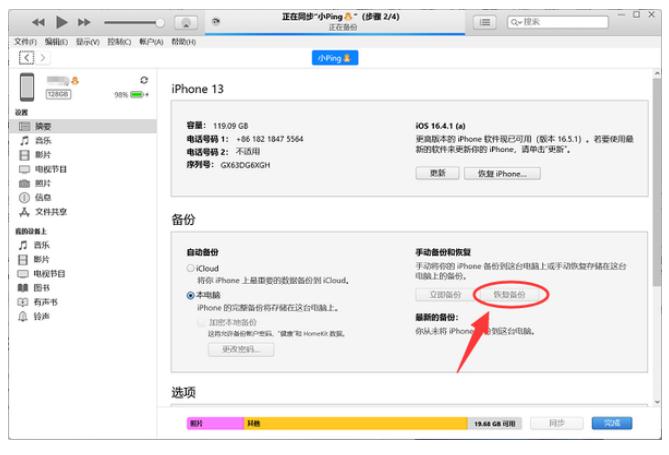This screenshot has height=455, width=669.
Task: Click the previous track rewind icon
Action: (38, 22)
